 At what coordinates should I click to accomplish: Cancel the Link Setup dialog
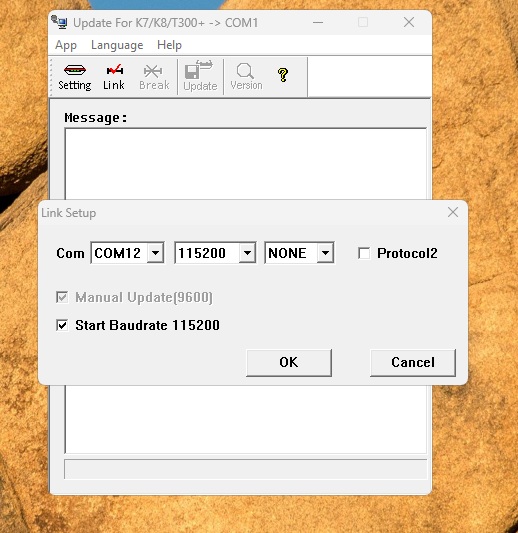click(x=413, y=362)
